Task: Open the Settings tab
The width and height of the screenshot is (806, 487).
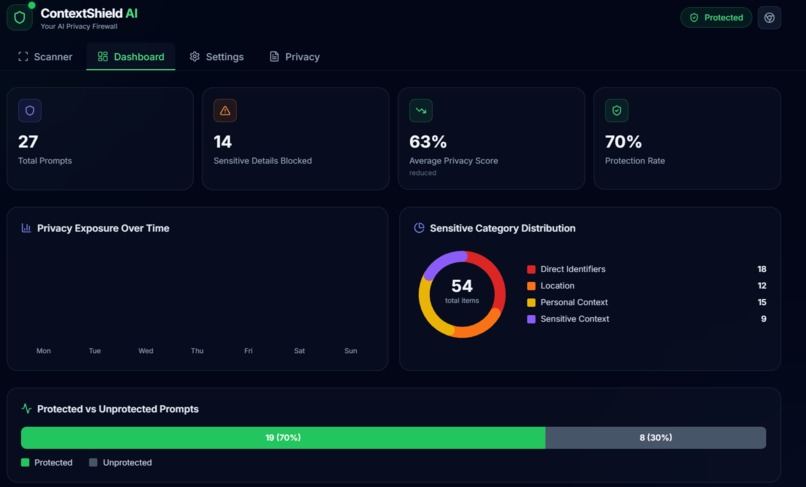Action: click(216, 57)
